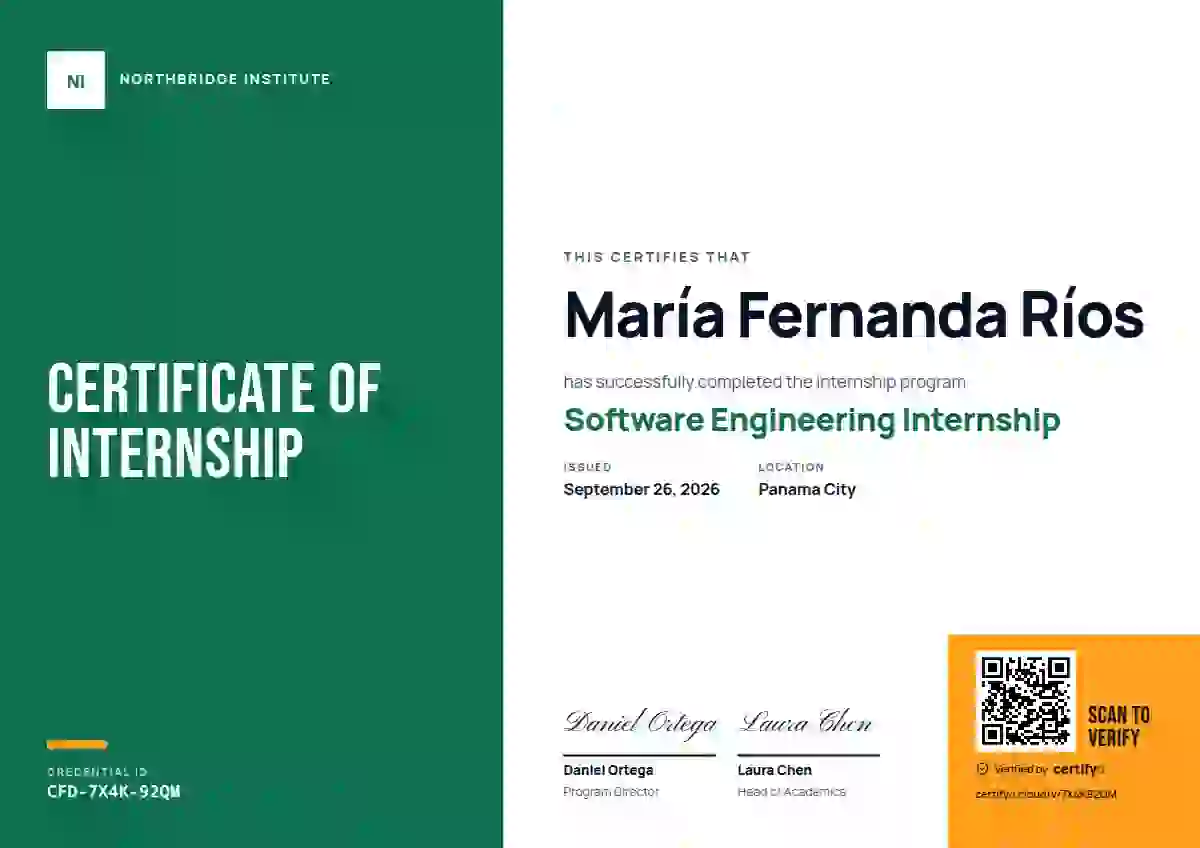The image size is (1200, 848).
Task: Click the 'CERTIFICATE OF INTERNSHIP' heading
Action: click(x=215, y=421)
